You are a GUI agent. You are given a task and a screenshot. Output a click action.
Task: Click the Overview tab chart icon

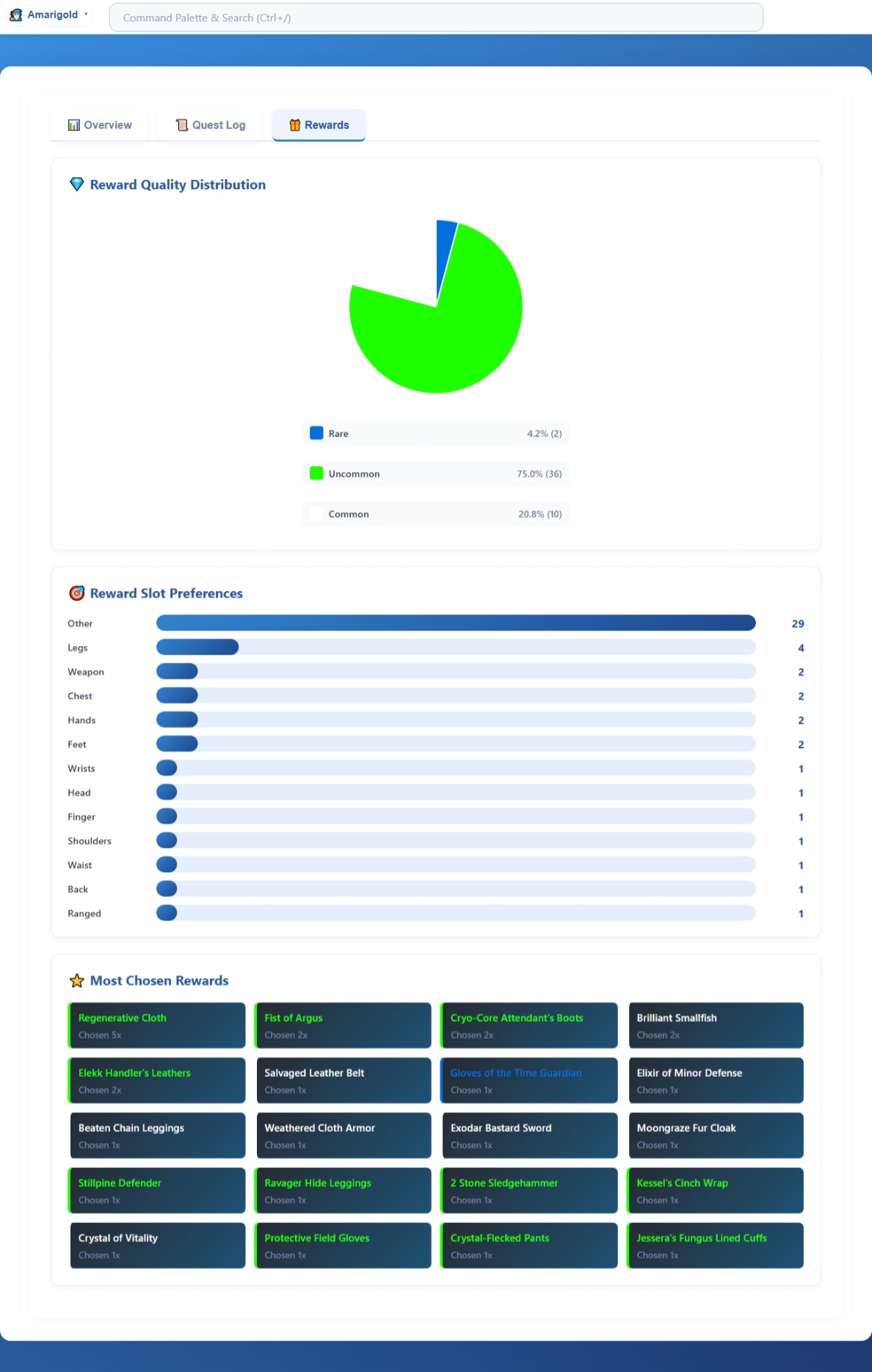click(74, 126)
